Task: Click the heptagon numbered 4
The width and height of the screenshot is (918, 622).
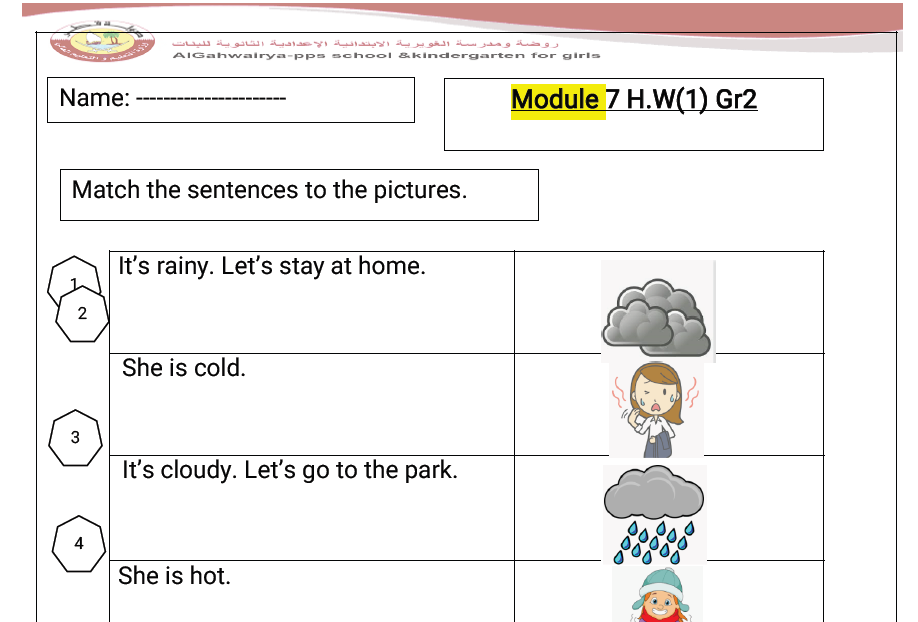Action: (79, 544)
